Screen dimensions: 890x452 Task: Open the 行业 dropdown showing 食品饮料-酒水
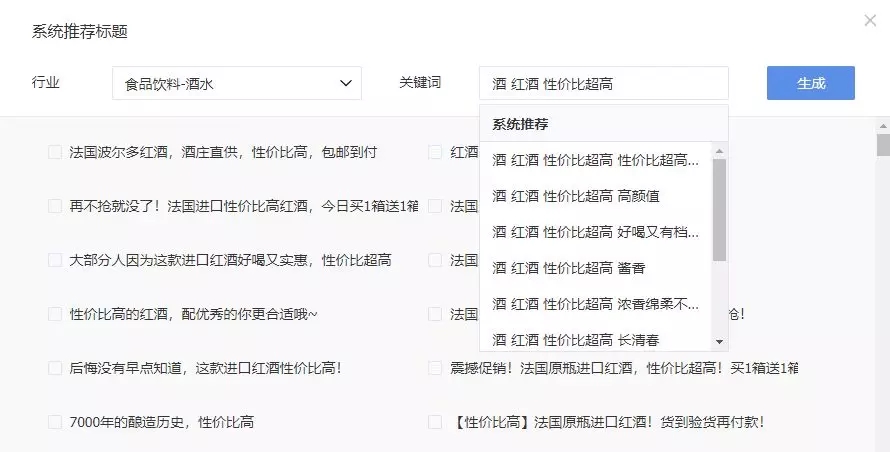[x=237, y=83]
